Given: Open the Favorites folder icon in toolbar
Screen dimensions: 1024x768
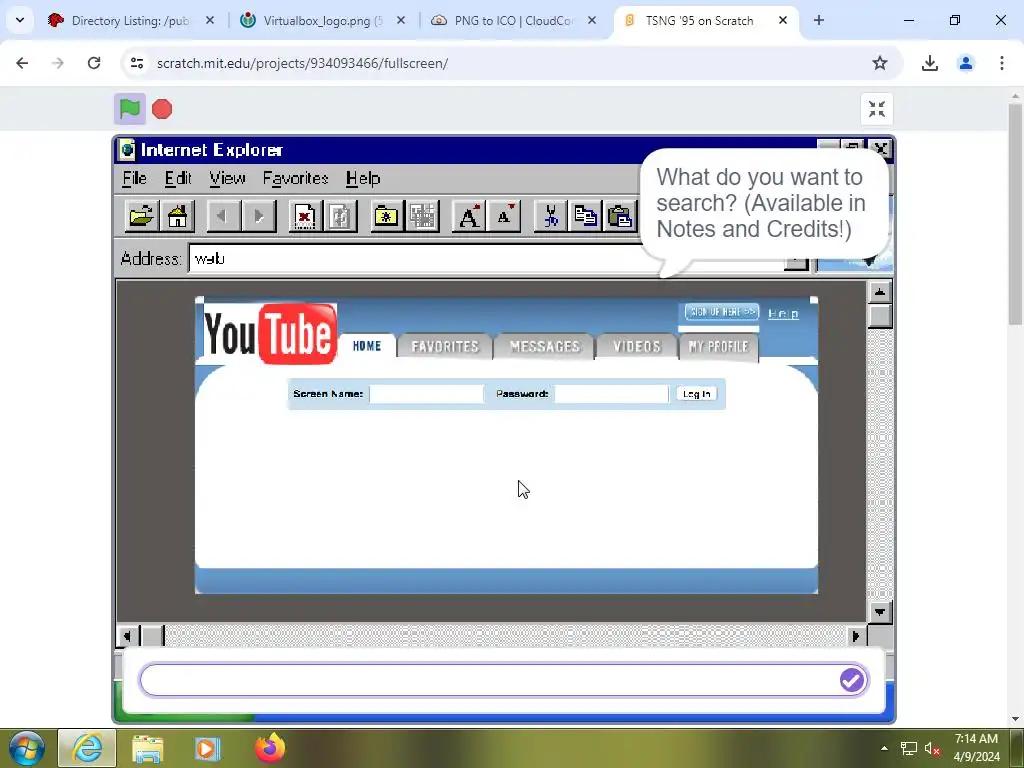Looking at the screenshot, I should click(387, 216).
